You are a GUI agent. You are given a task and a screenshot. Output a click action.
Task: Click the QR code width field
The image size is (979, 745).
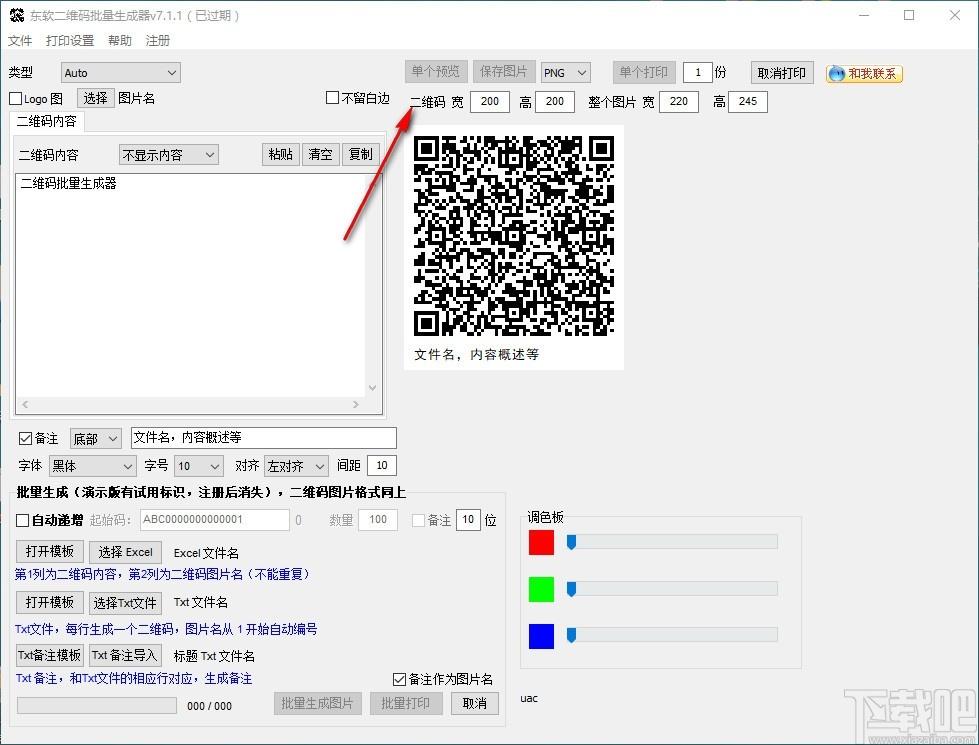click(x=490, y=102)
